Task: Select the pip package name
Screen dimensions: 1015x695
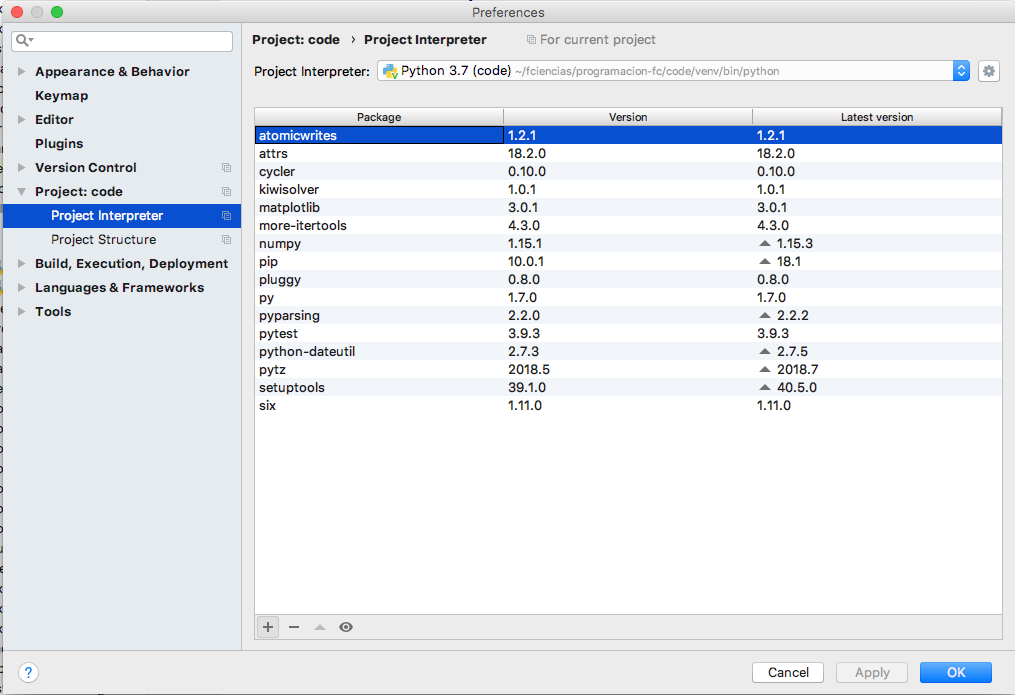Action: (268, 261)
